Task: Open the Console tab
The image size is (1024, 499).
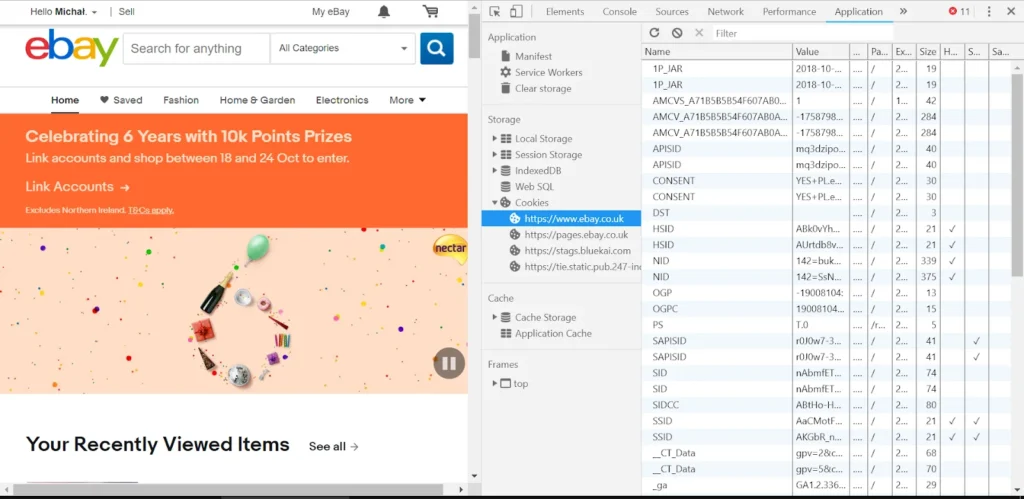Action: [619, 12]
